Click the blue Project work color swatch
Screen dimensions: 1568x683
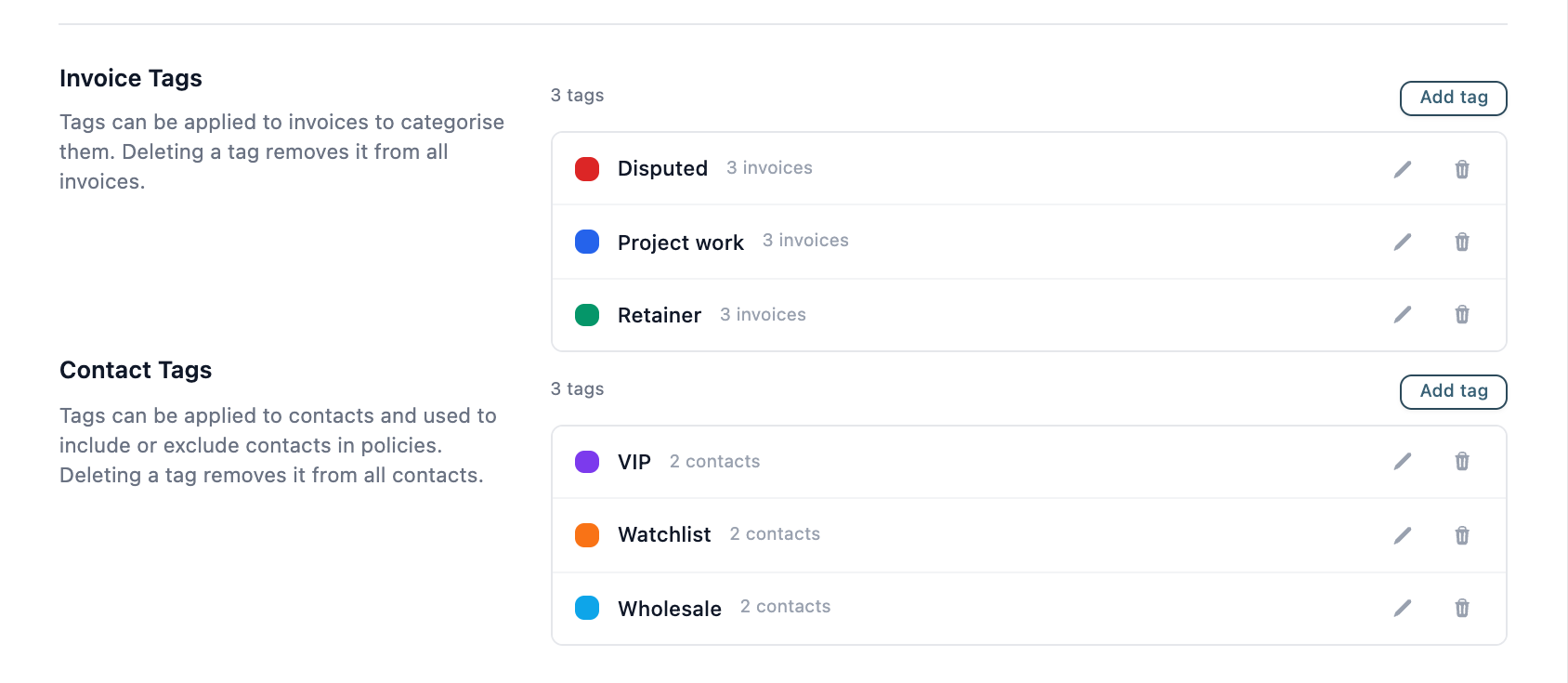coord(587,242)
